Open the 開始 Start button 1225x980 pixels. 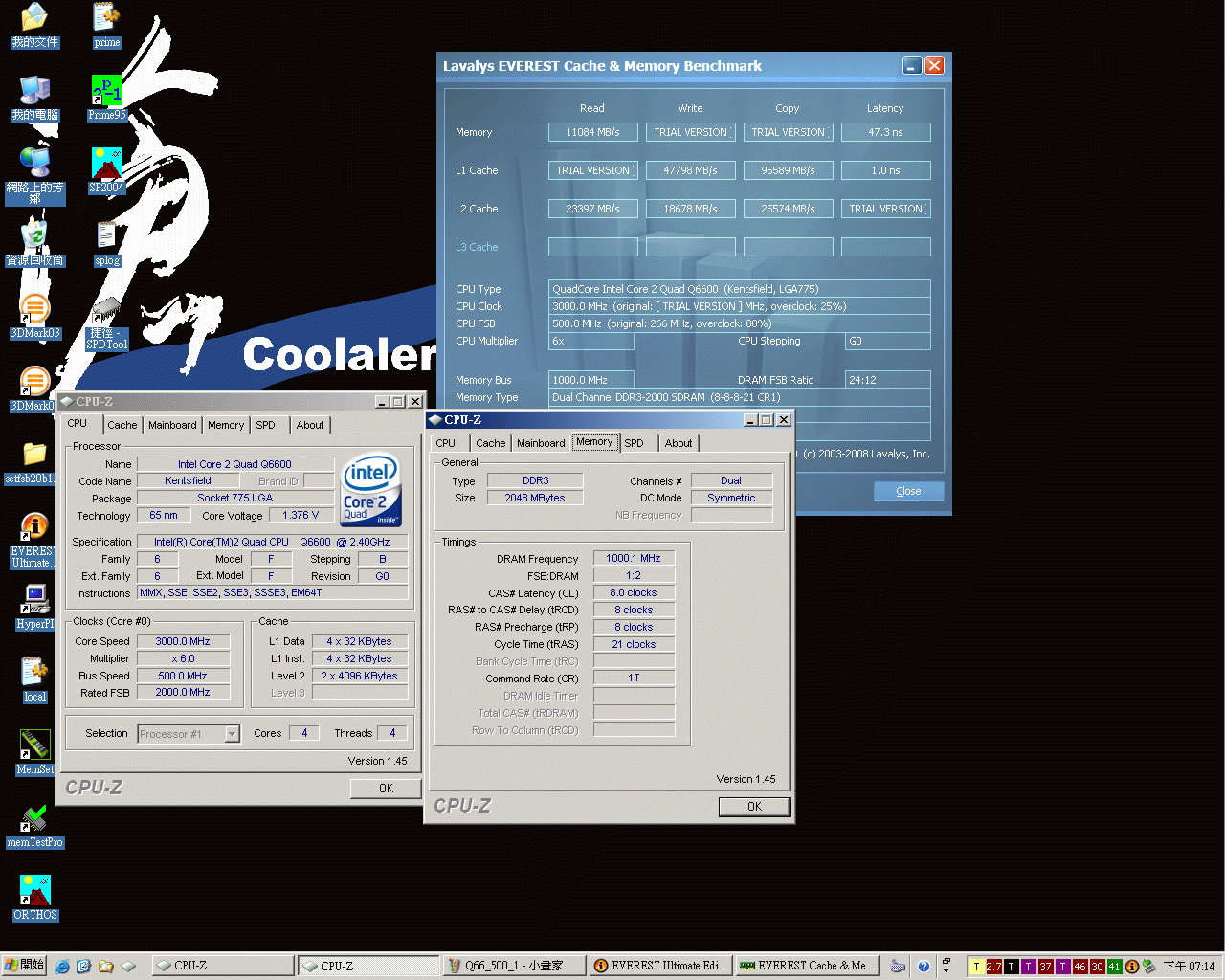point(24,966)
